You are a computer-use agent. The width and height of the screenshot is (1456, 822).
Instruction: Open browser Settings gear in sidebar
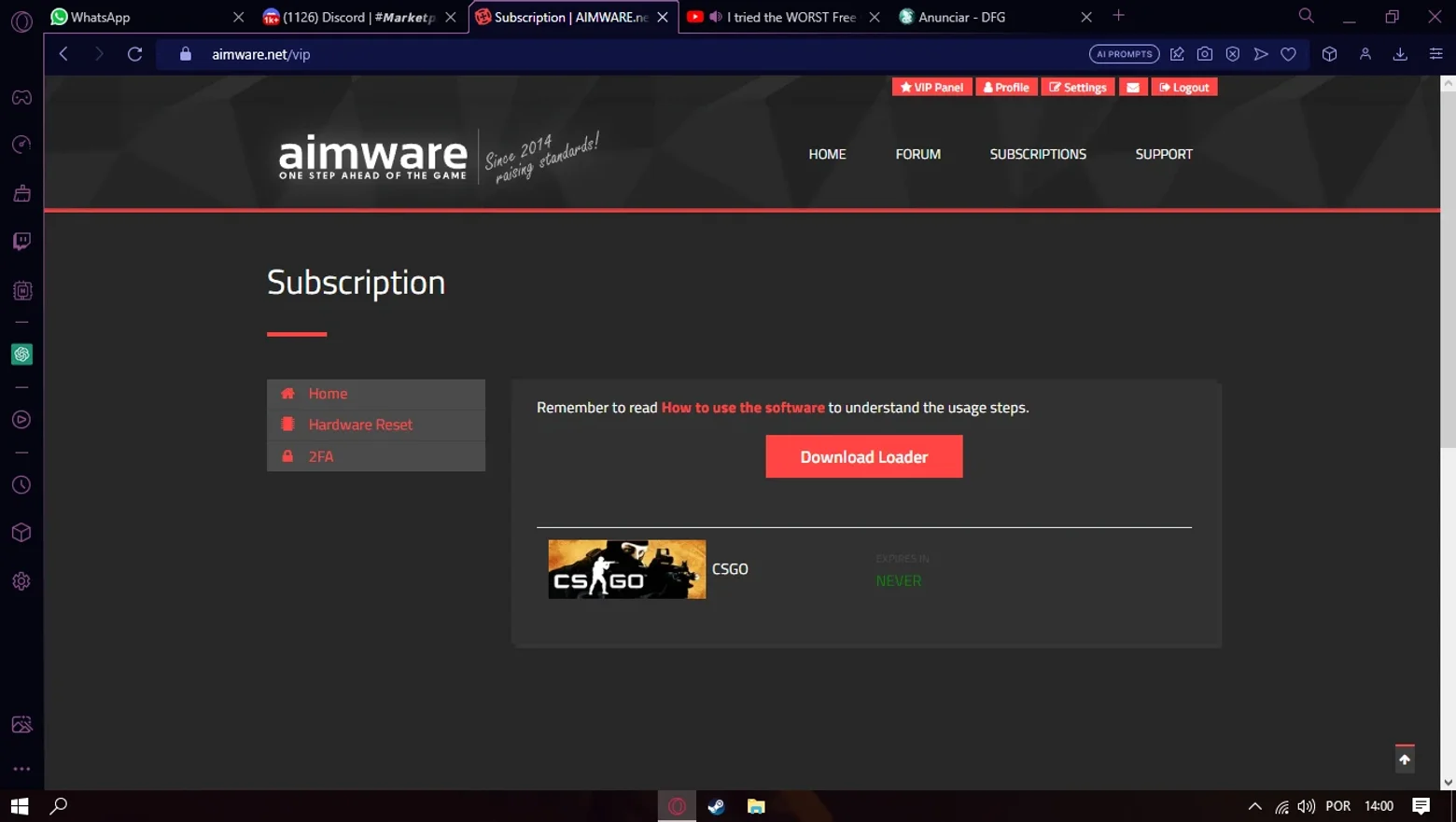[21, 581]
